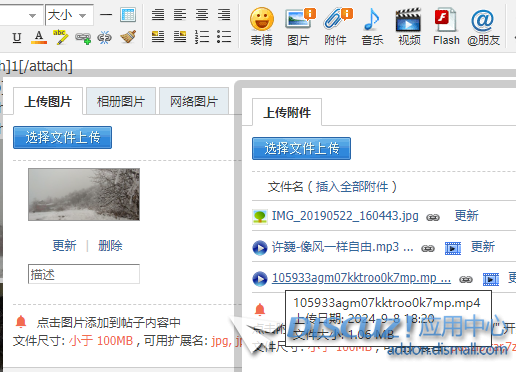Switch to the 上传图片 tab
This screenshot has height=375, width=526.
[x=48, y=101]
